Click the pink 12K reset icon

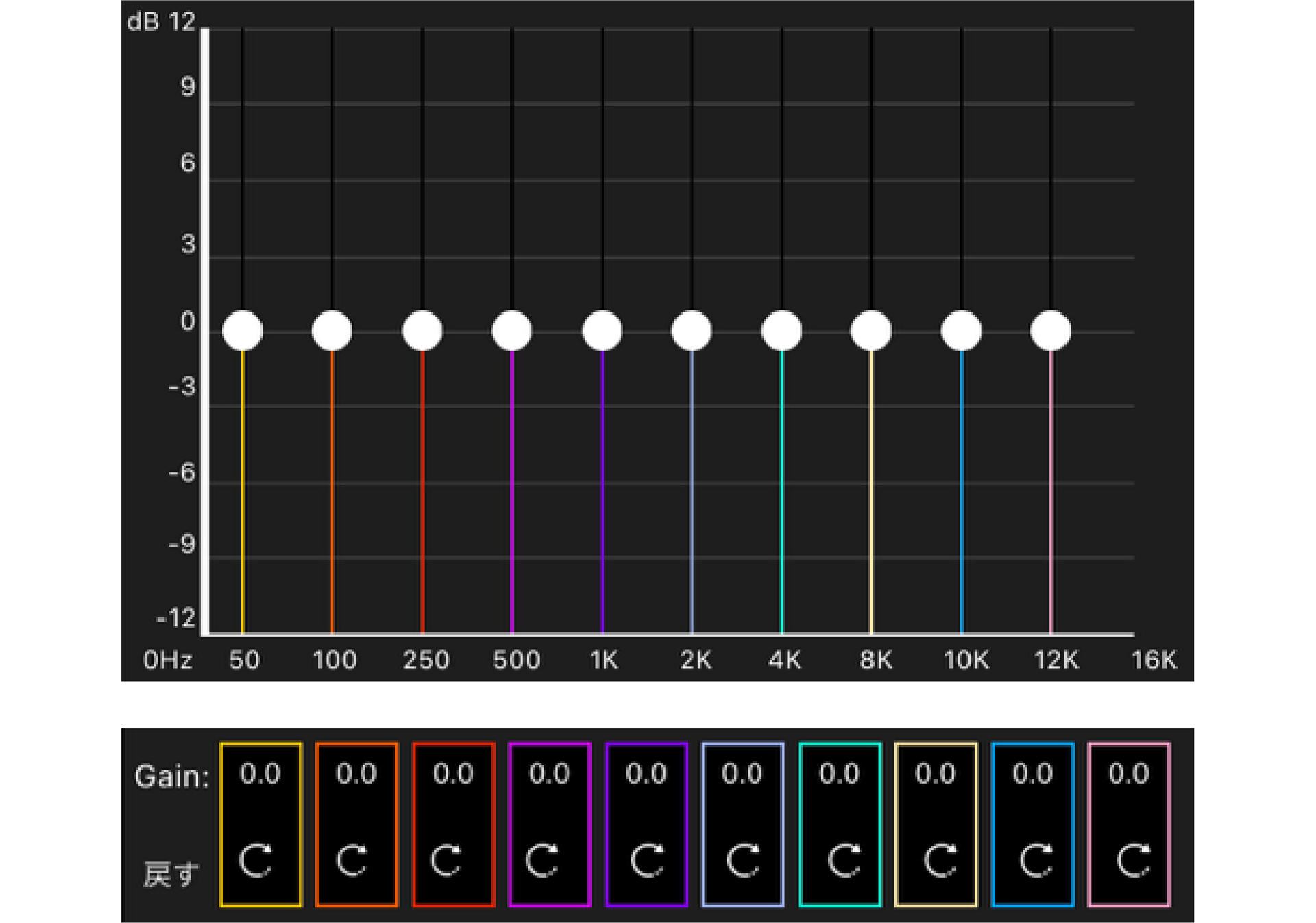[1133, 861]
